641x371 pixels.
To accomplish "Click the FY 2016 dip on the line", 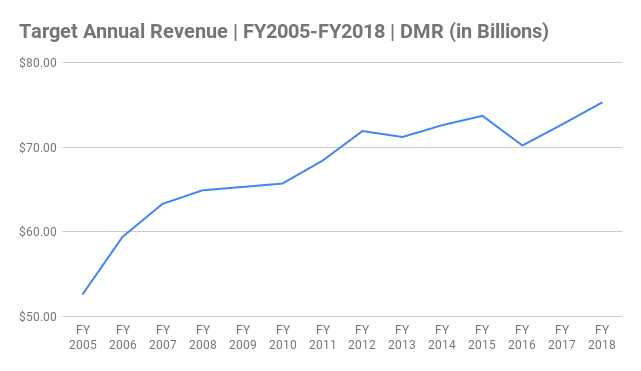I will 522,145.
